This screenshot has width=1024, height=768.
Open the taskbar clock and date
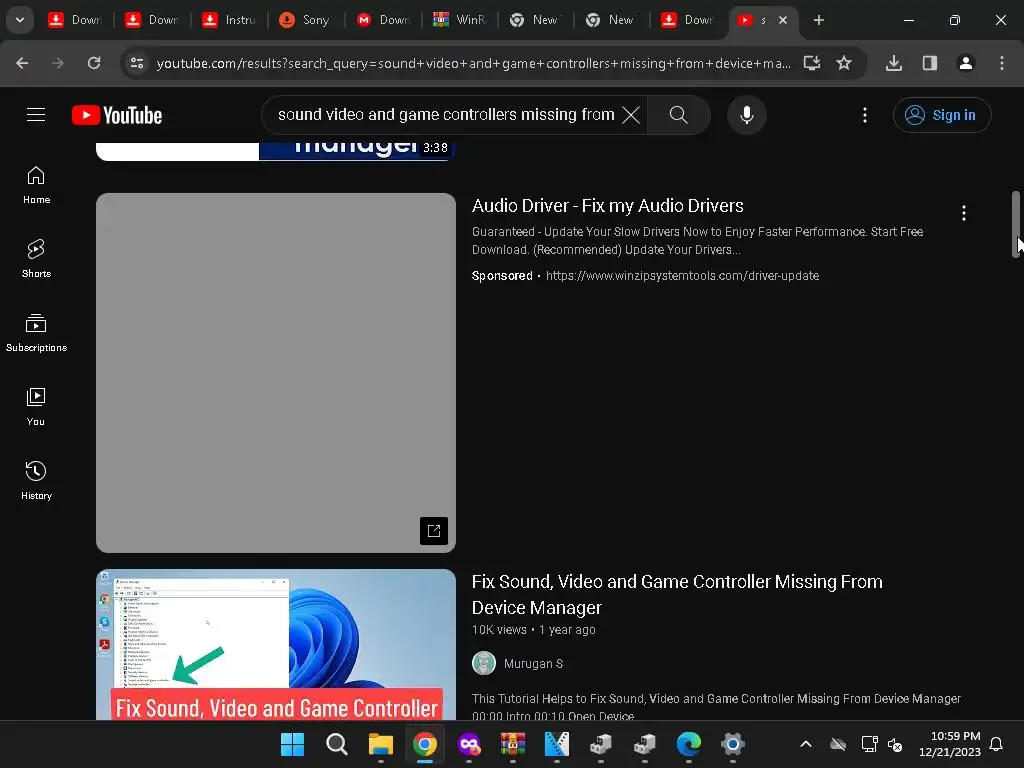click(950, 744)
